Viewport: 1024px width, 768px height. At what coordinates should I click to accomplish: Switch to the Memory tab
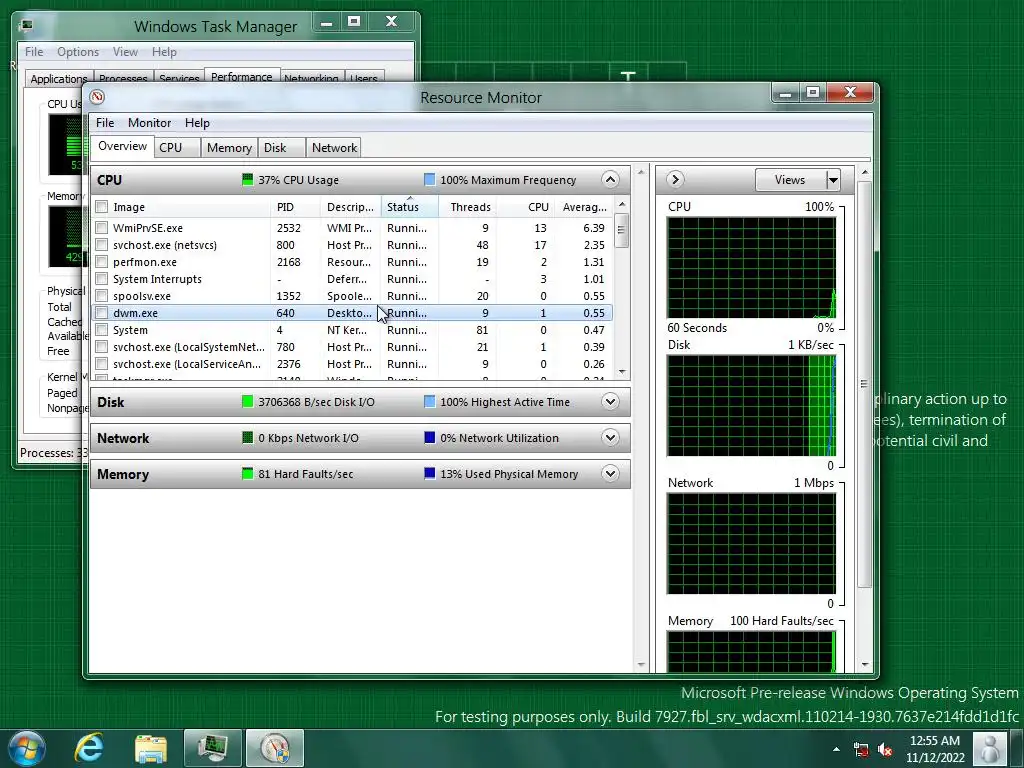(x=229, y=148)
